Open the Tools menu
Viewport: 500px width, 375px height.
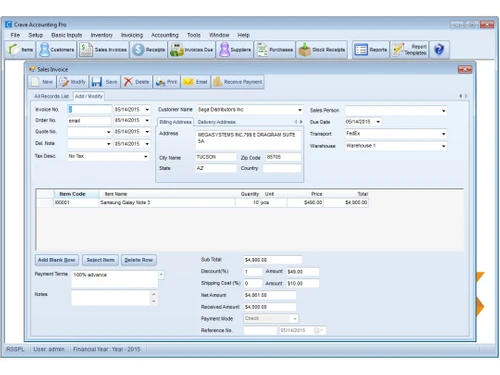click(194, 35)
